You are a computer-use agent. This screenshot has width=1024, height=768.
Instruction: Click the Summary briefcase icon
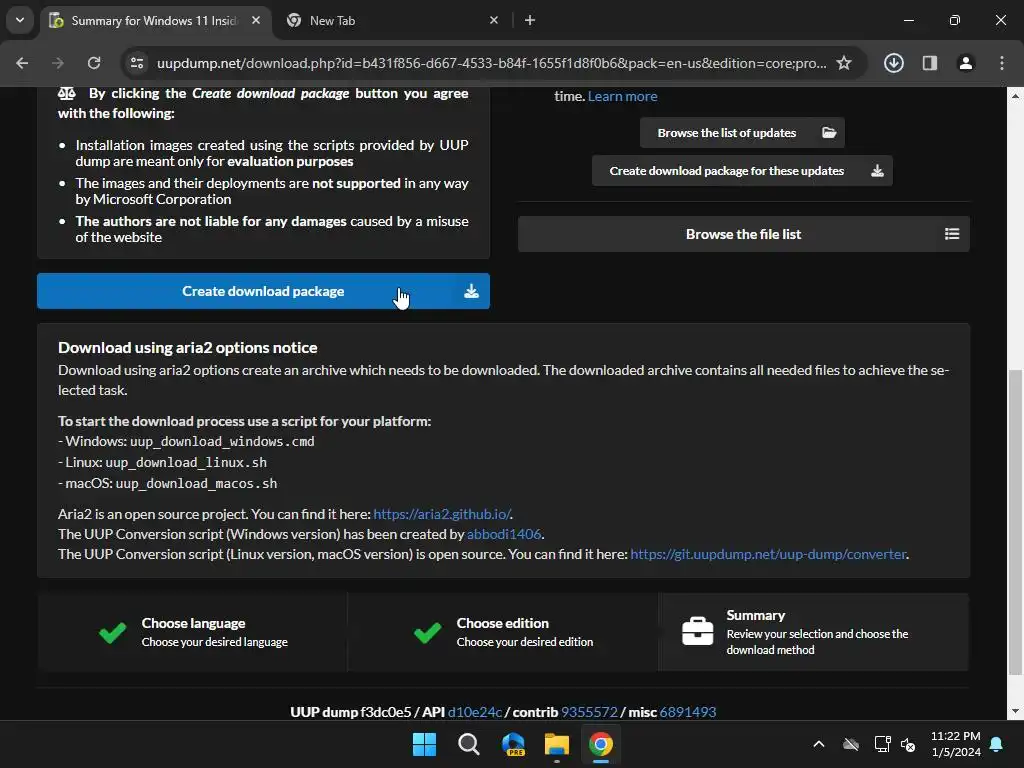tap(697, 632)
